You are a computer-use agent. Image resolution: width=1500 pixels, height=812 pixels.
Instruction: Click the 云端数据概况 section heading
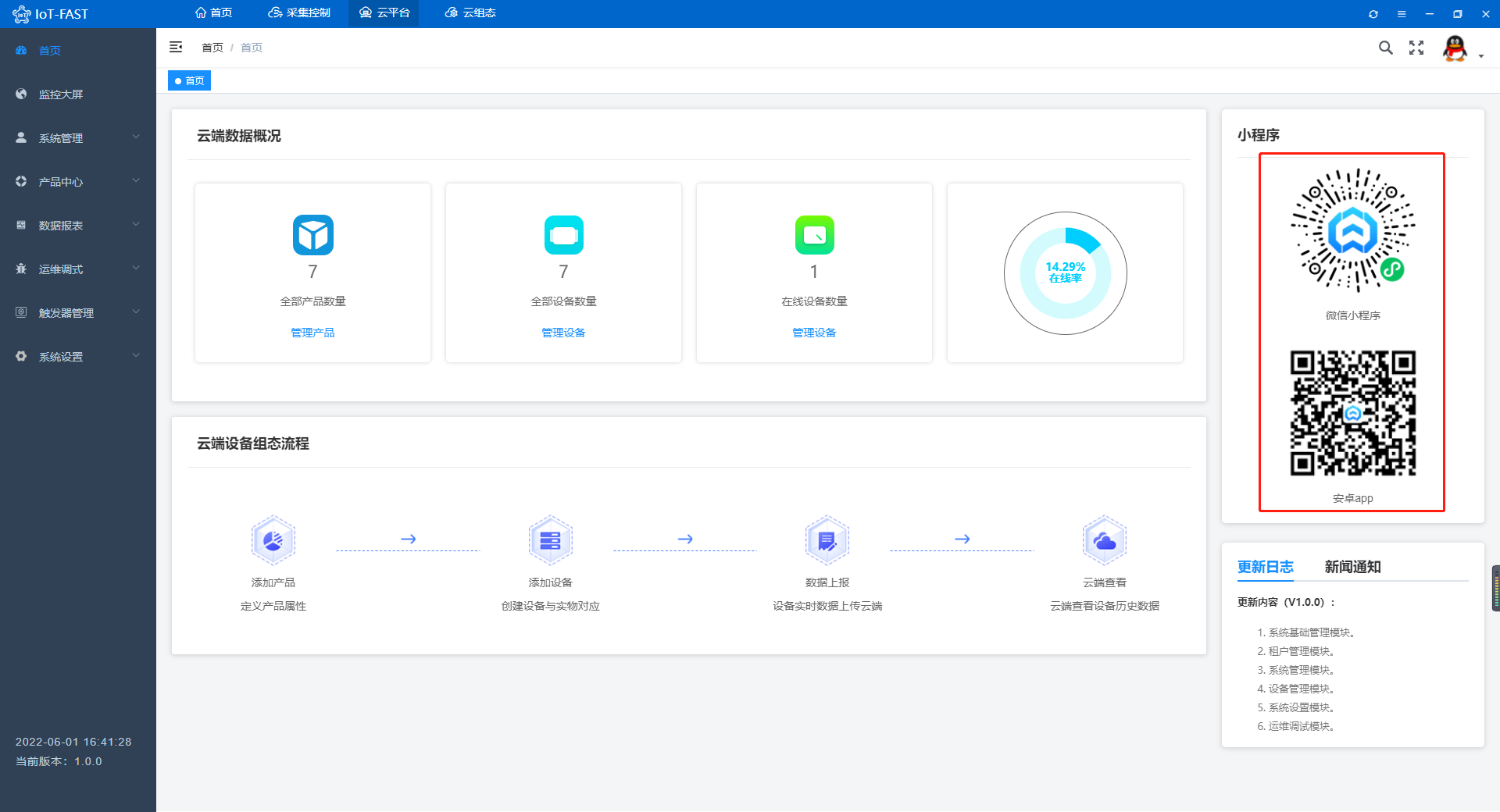[239, 136]
